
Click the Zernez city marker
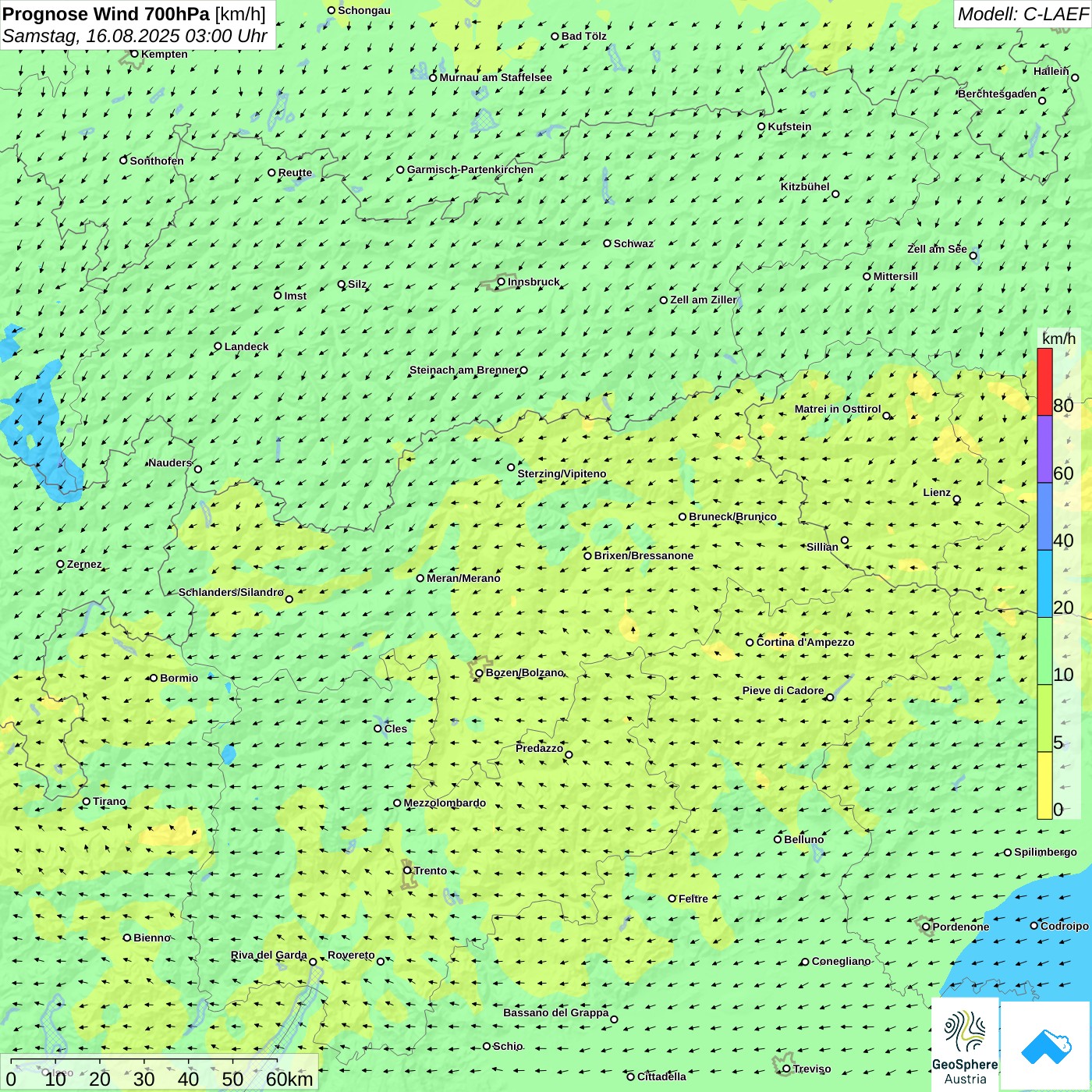pyautogui.click(x=61, y=564)
